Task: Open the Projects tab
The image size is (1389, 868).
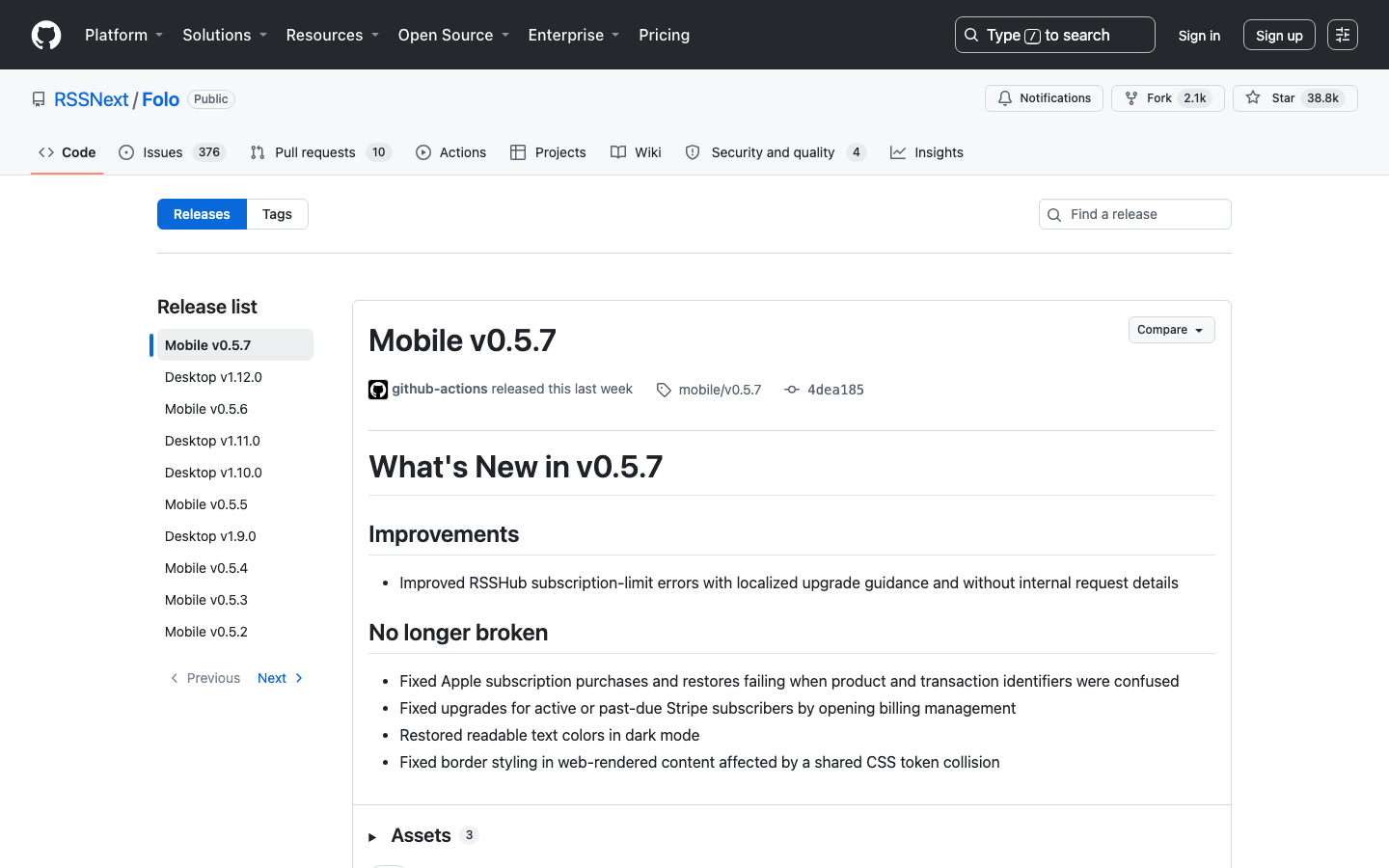Action: click(x=548, y=152)
